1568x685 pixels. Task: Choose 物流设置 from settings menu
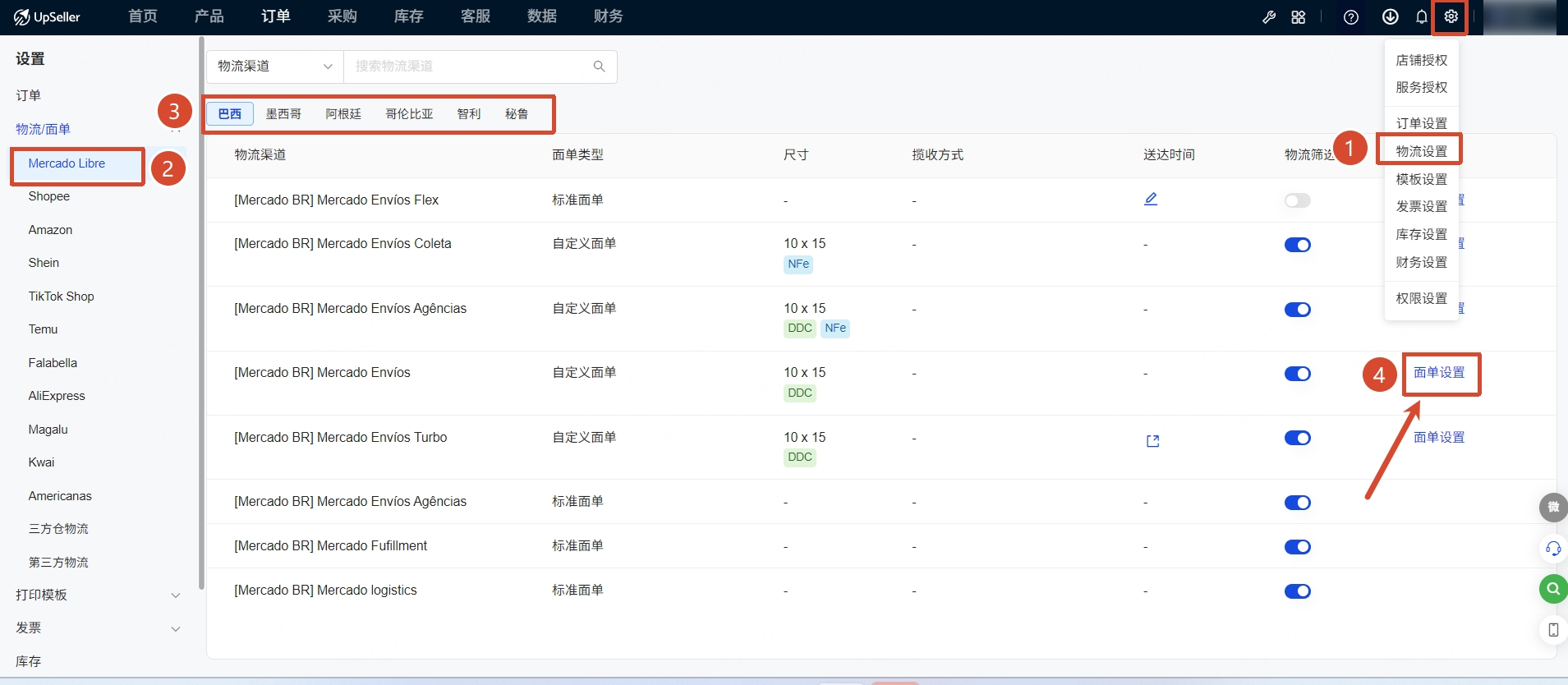(x=1422, y=151)
